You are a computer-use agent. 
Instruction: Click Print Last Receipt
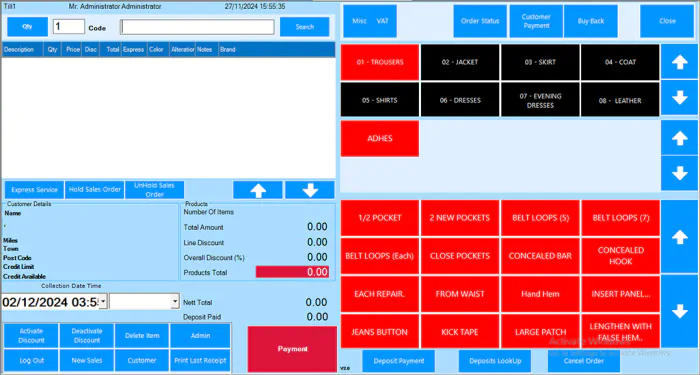coord(200,360)
